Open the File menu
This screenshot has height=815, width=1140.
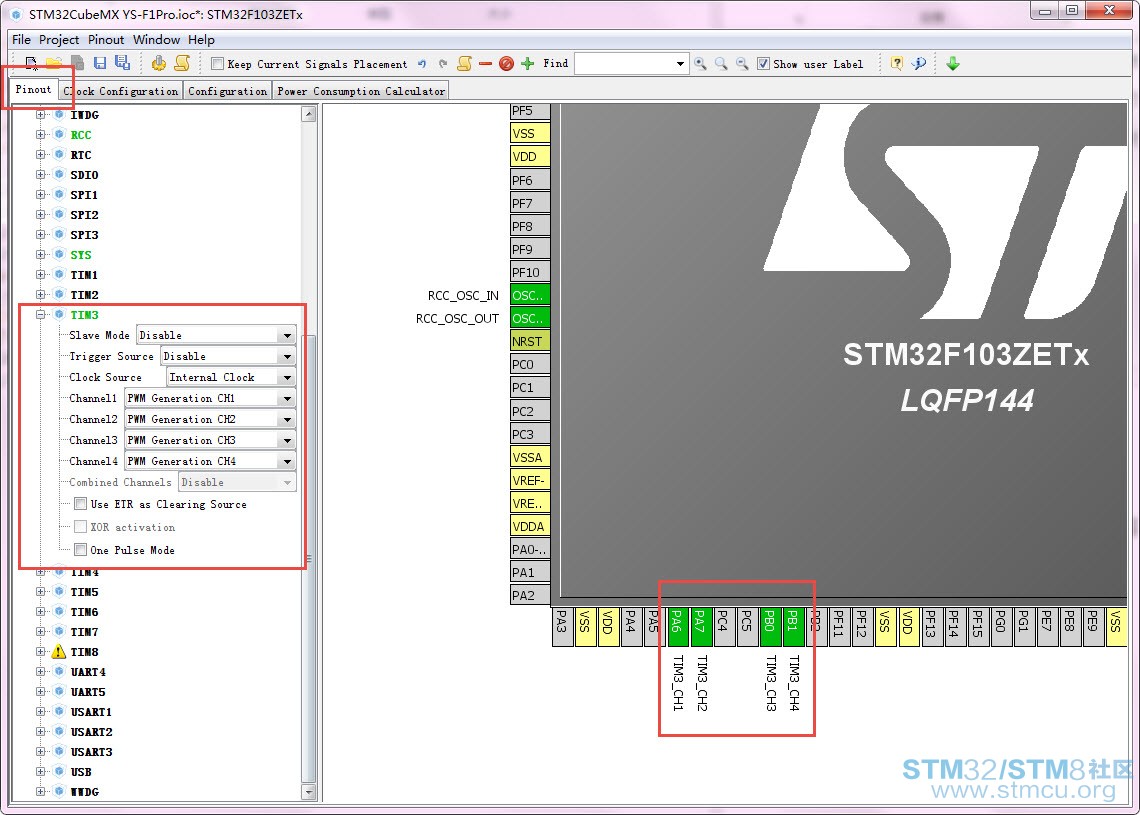(x=21, y=39)
